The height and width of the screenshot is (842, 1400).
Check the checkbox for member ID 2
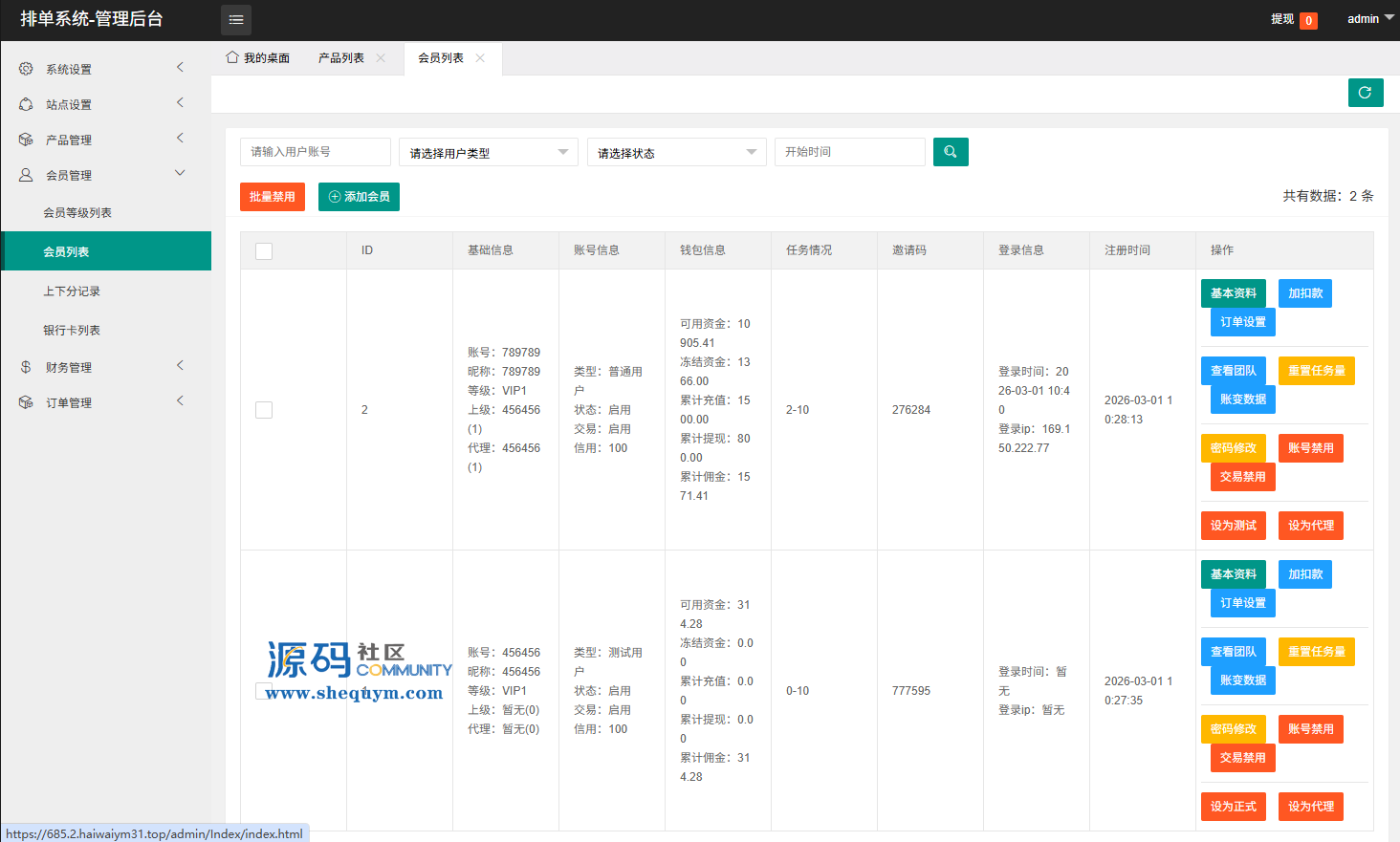coord(264,410)
